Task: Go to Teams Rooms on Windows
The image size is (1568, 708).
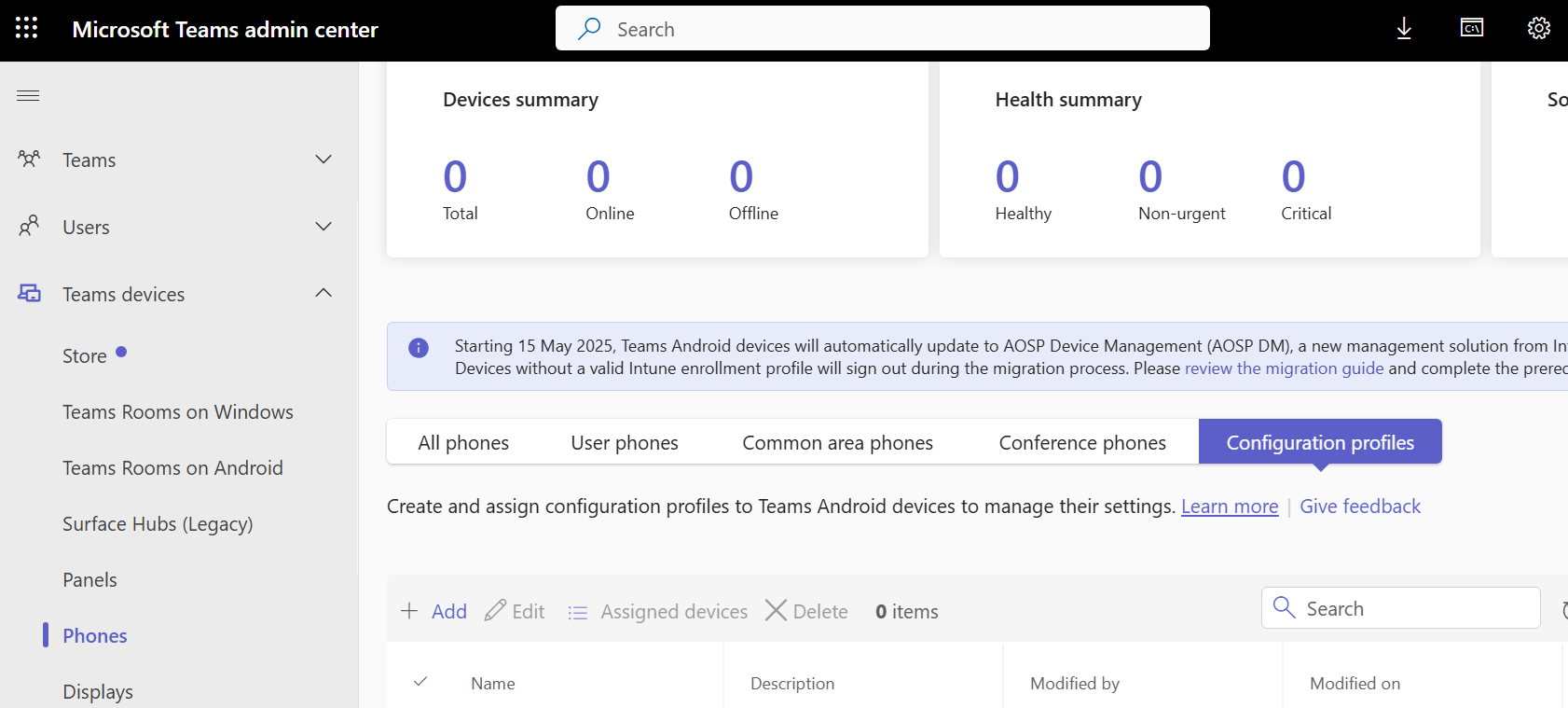Action: [x=178, y=411]
